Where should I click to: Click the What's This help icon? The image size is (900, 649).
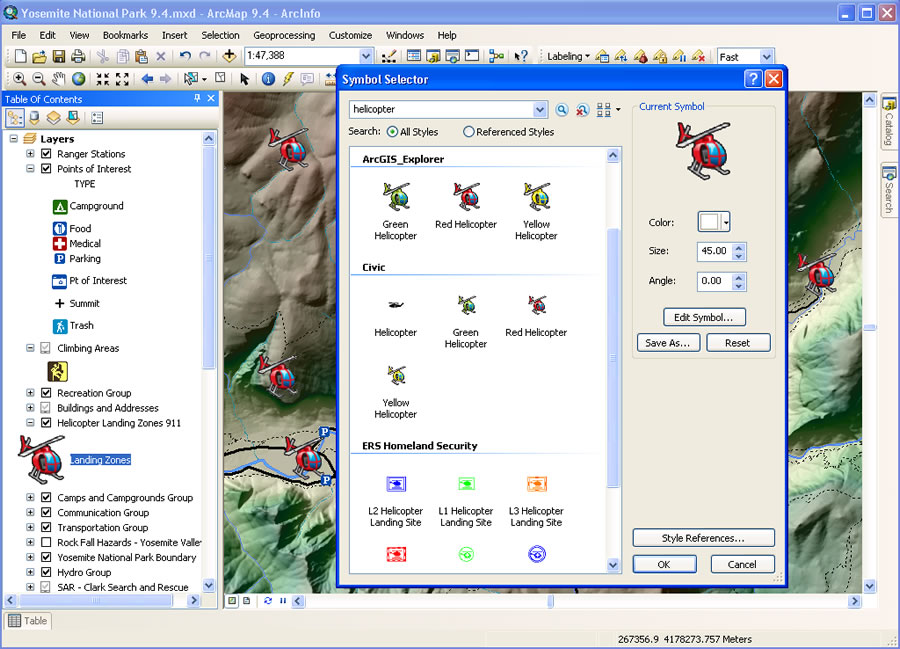pos(521,56)
